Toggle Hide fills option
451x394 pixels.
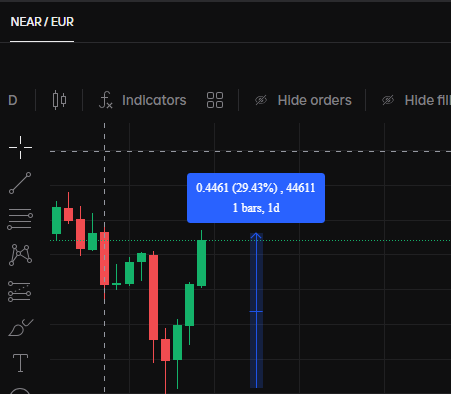pyautogui.click(x=416, y=100)
